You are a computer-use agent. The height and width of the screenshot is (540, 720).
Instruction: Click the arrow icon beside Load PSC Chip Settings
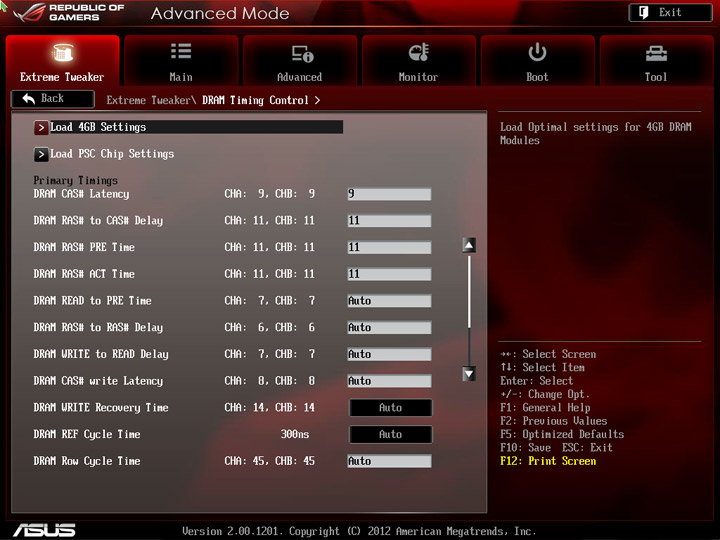pos(41,154)
